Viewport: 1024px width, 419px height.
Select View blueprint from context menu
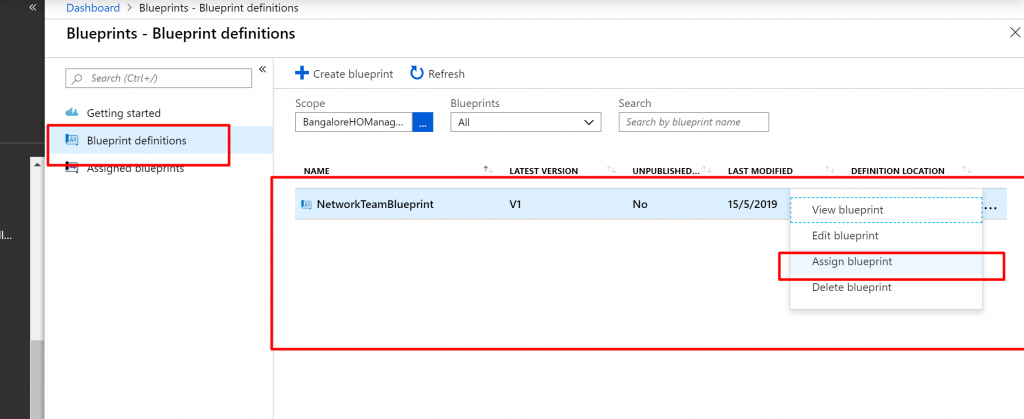pyautogui.click(x=847, y=210)
